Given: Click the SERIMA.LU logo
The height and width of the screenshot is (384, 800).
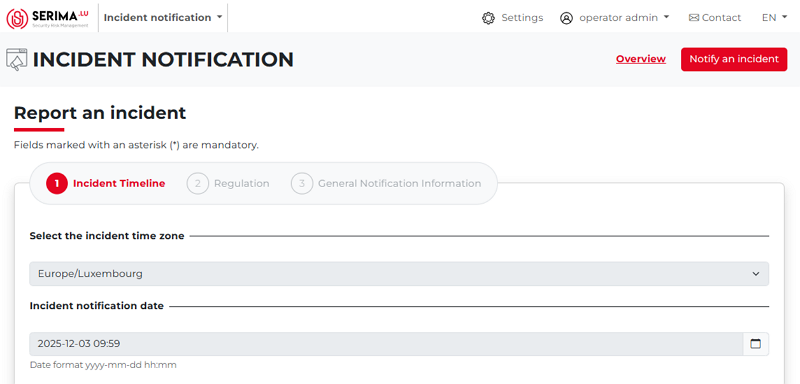Looking at the screenshot, I should [x=47, y=18].
